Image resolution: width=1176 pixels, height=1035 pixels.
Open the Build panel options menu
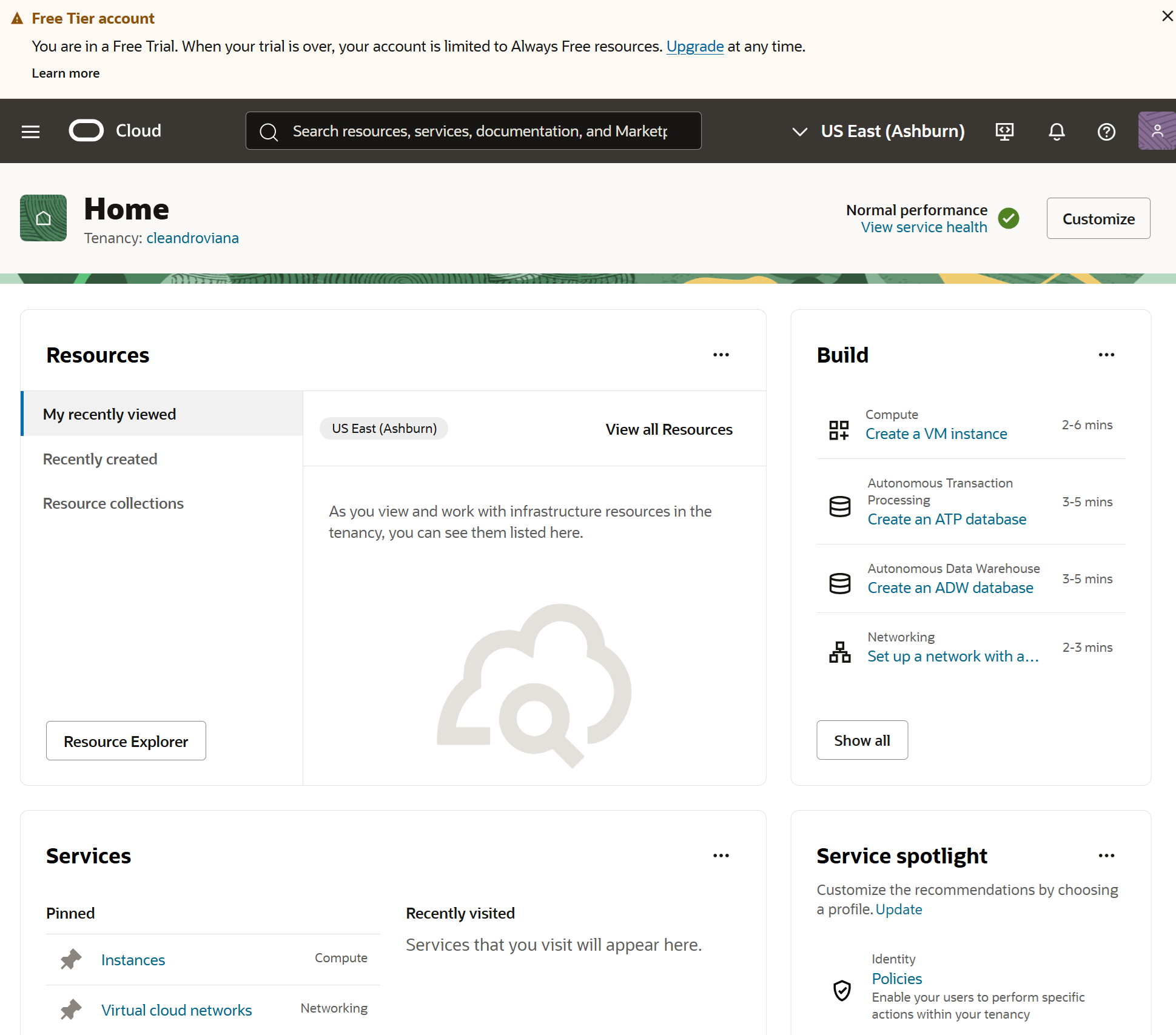pos(1106,355)
